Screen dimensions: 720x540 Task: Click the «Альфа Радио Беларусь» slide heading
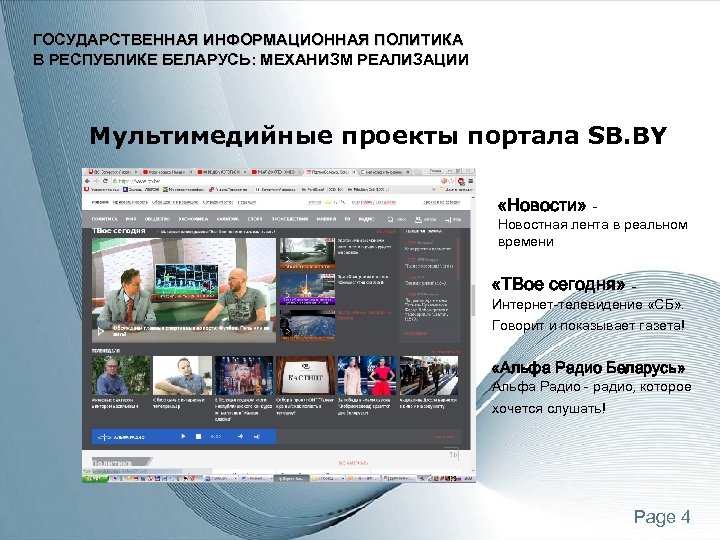[x=588, y=368]
